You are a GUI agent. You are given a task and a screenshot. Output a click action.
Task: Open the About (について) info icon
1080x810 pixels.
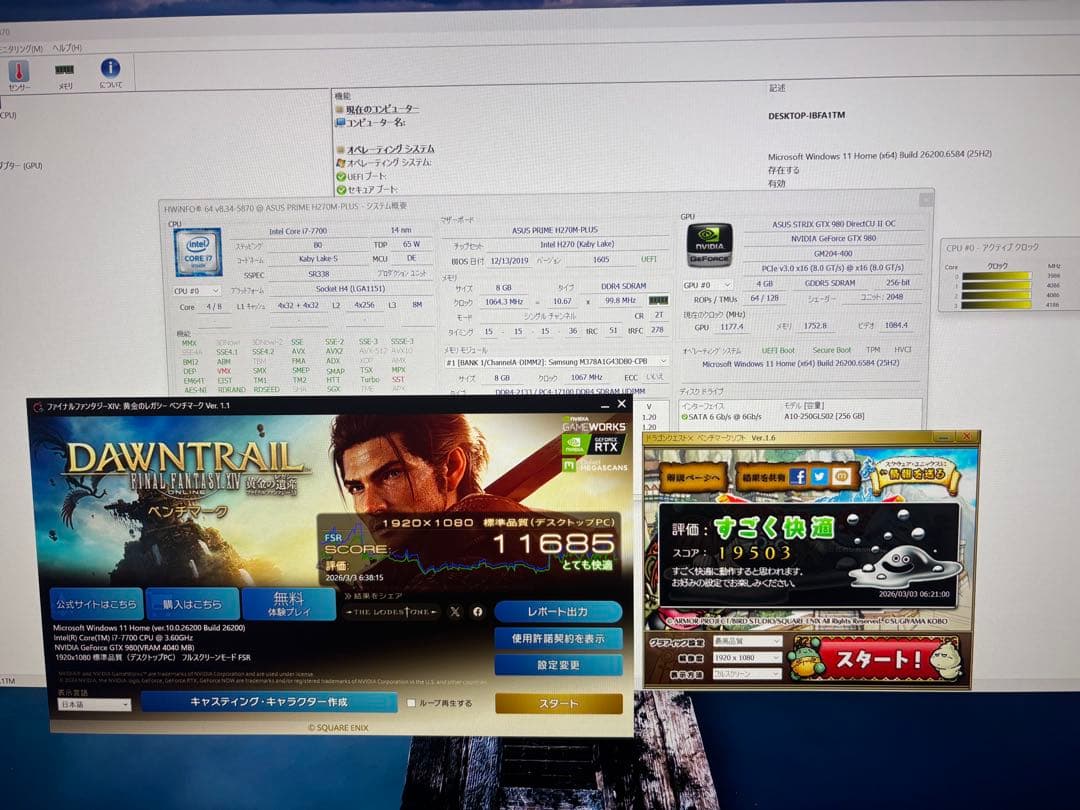point(110,68)
